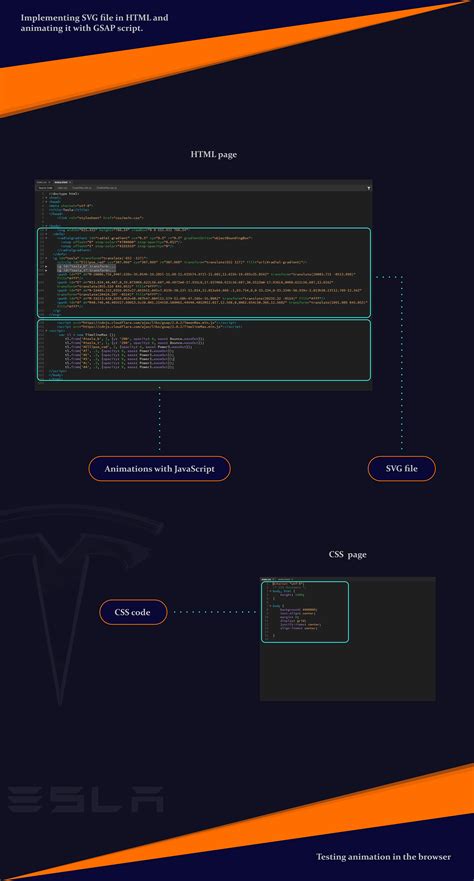This screenshot has height=881, width=474.
Task: Expand collapsed Tesla_b group fold arrow
Action: pos(46,266)
